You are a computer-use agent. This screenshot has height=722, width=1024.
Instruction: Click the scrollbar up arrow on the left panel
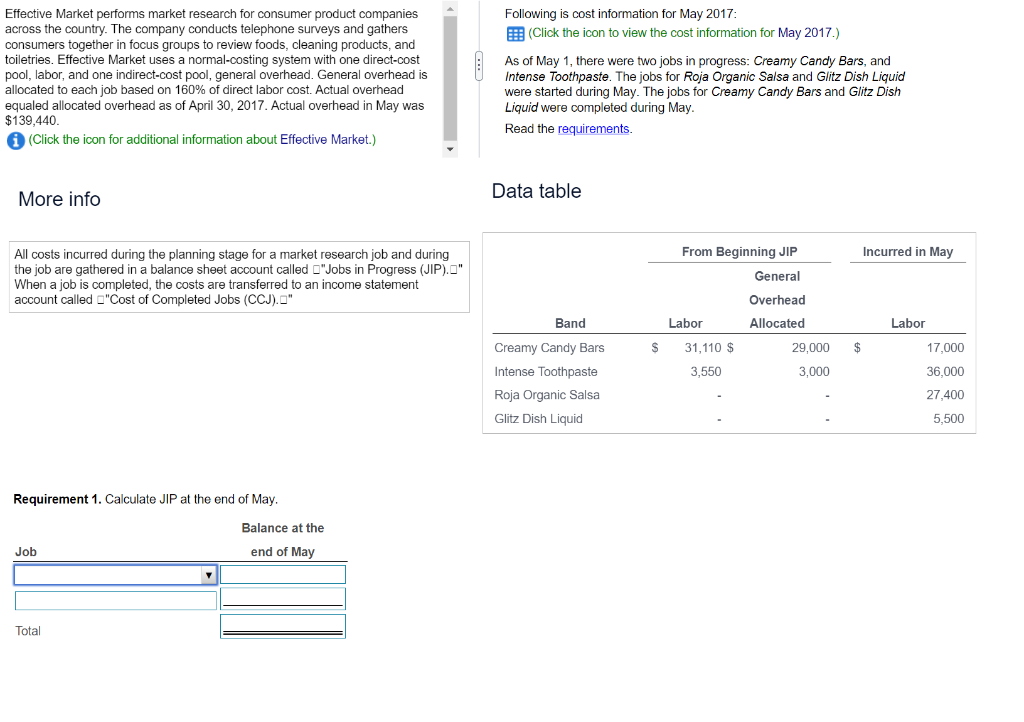(448, 10)
